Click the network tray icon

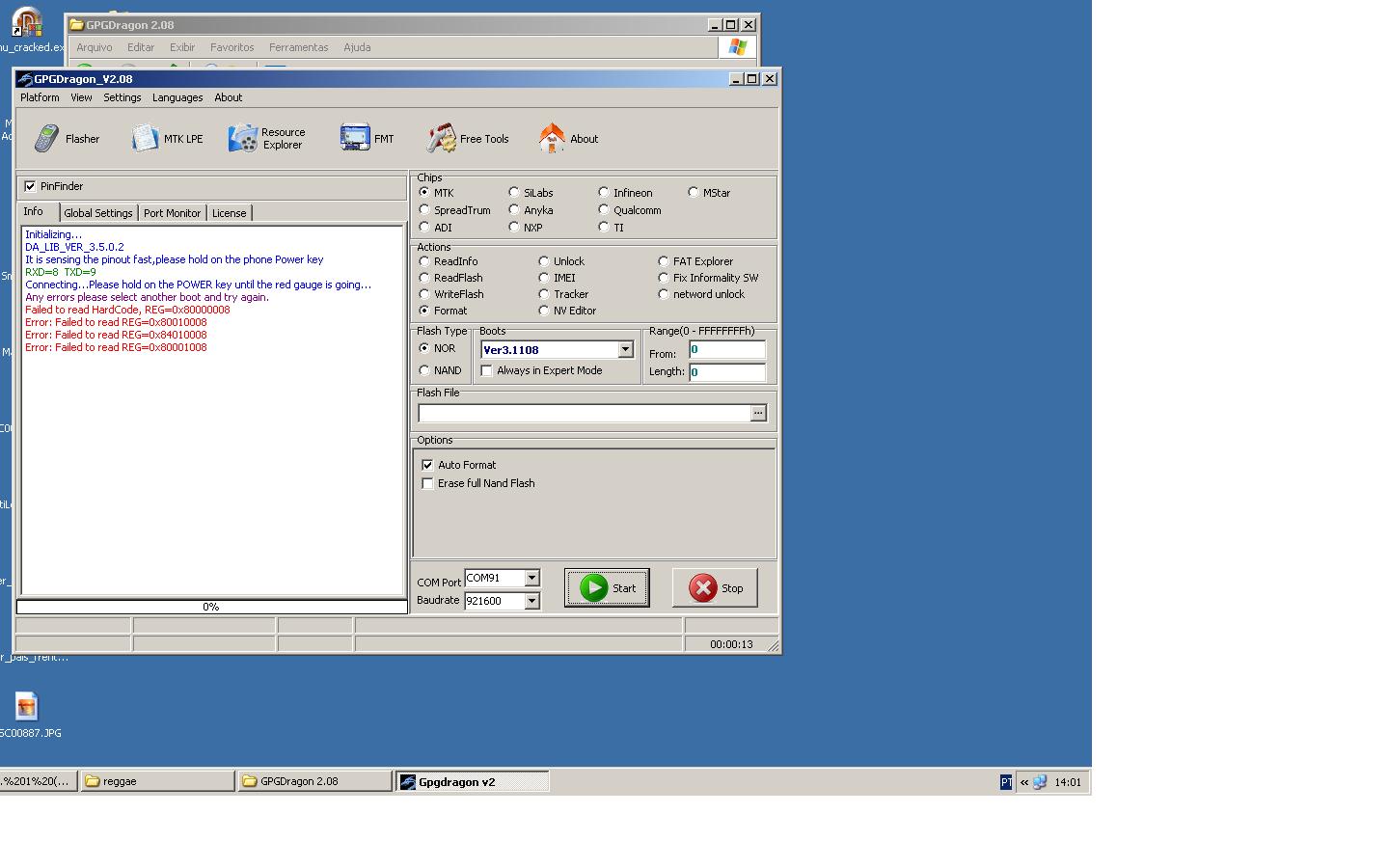click(x=1040, y=782)
